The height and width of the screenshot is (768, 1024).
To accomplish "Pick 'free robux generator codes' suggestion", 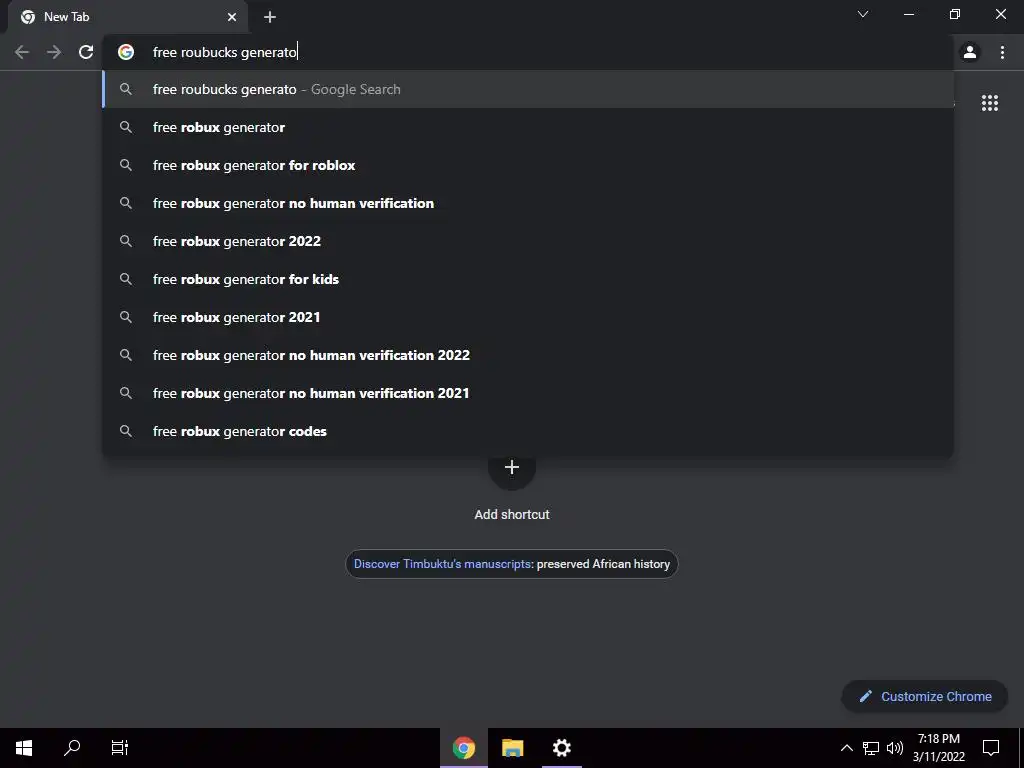I will [528, 431].
